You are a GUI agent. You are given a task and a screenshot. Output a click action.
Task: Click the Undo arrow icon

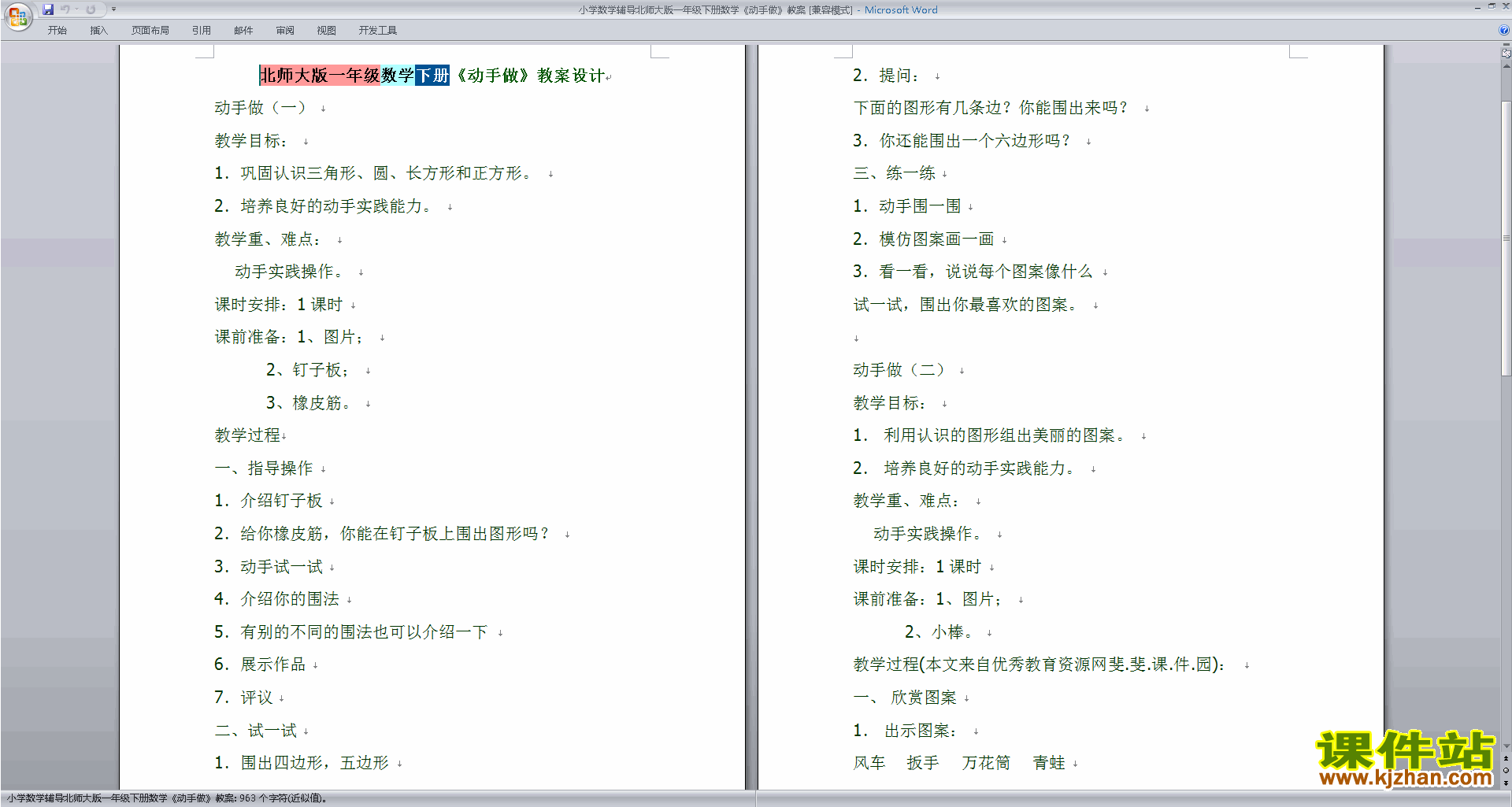click(65, 9)
